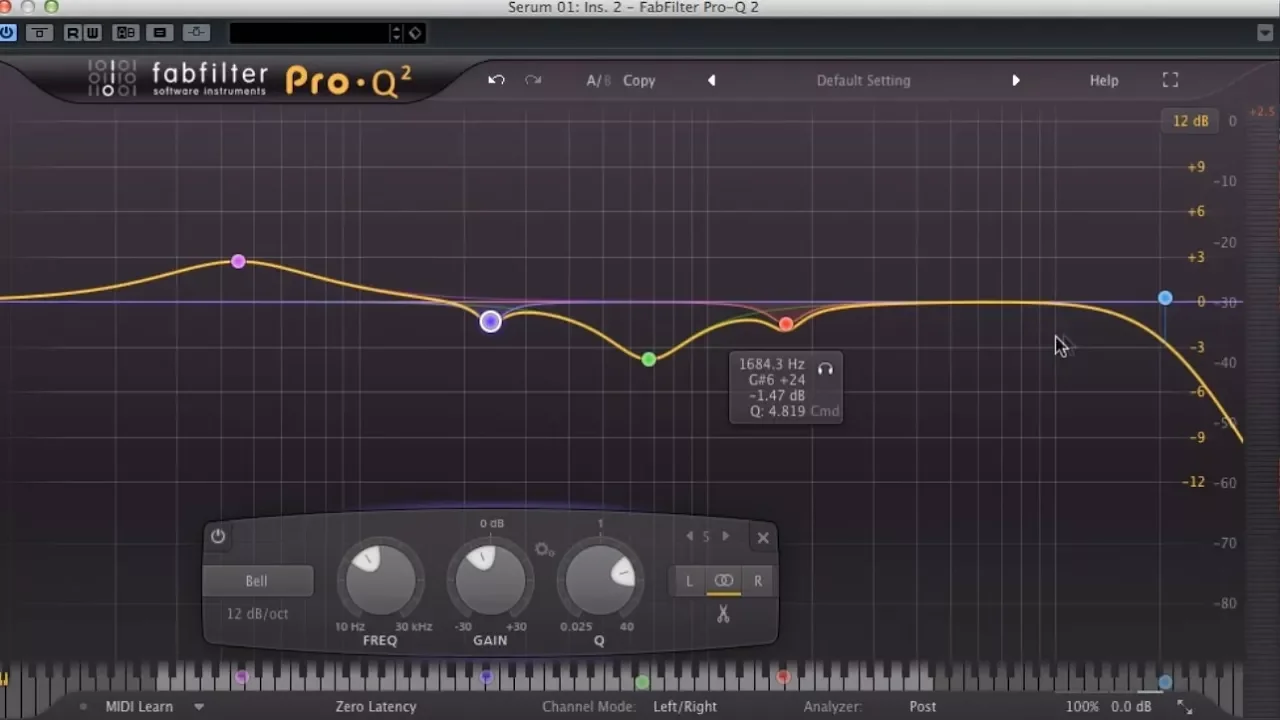Select next band with right arrow
This screenshot has height=720, width=1280.
tap(726, 536)
